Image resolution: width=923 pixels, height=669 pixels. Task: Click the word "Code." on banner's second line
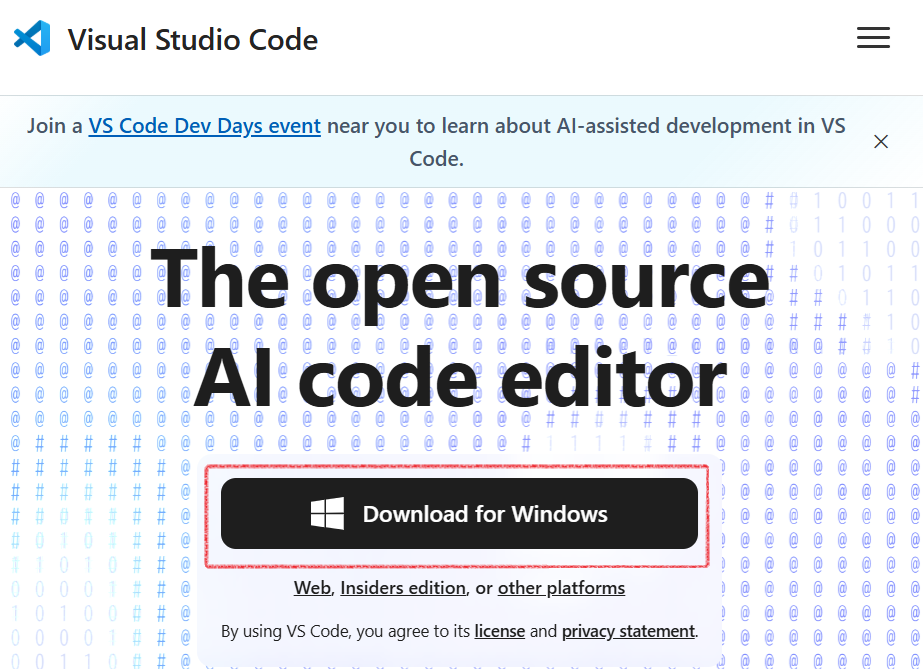click(x=436, y=159)
